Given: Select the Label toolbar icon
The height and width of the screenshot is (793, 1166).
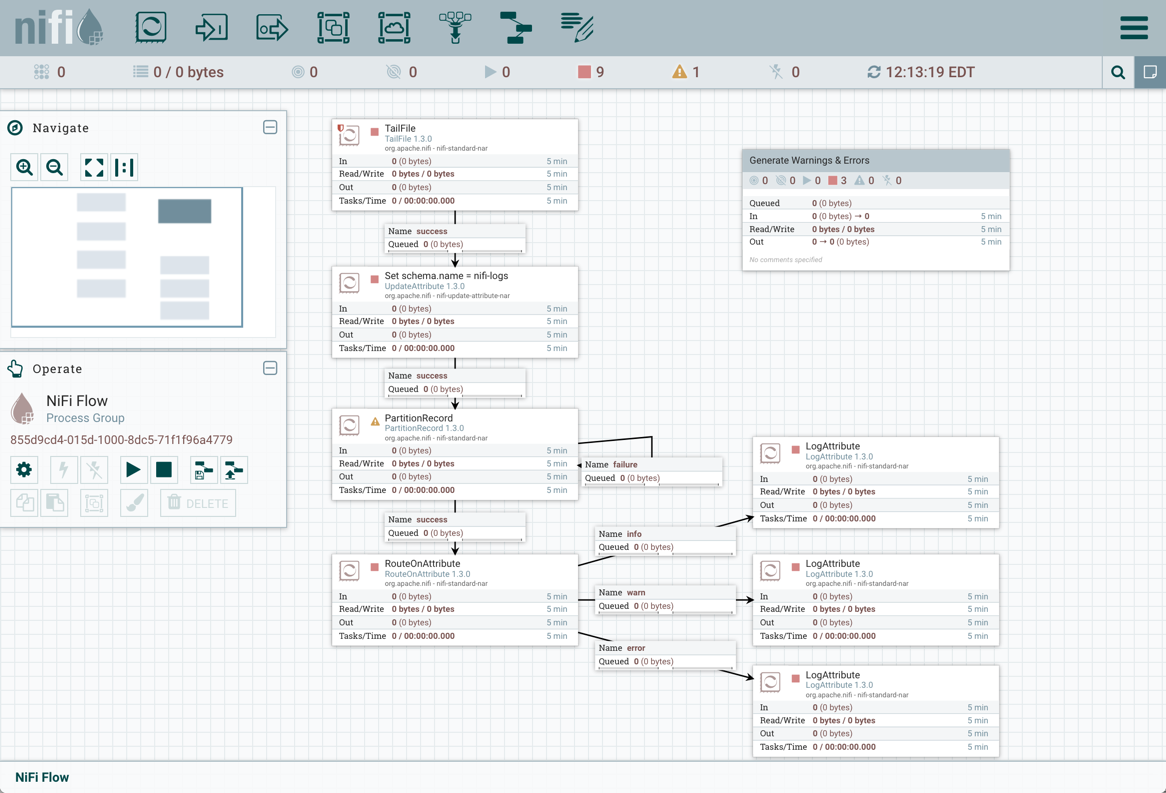Looking at the screenshot, I should (576, 27).
